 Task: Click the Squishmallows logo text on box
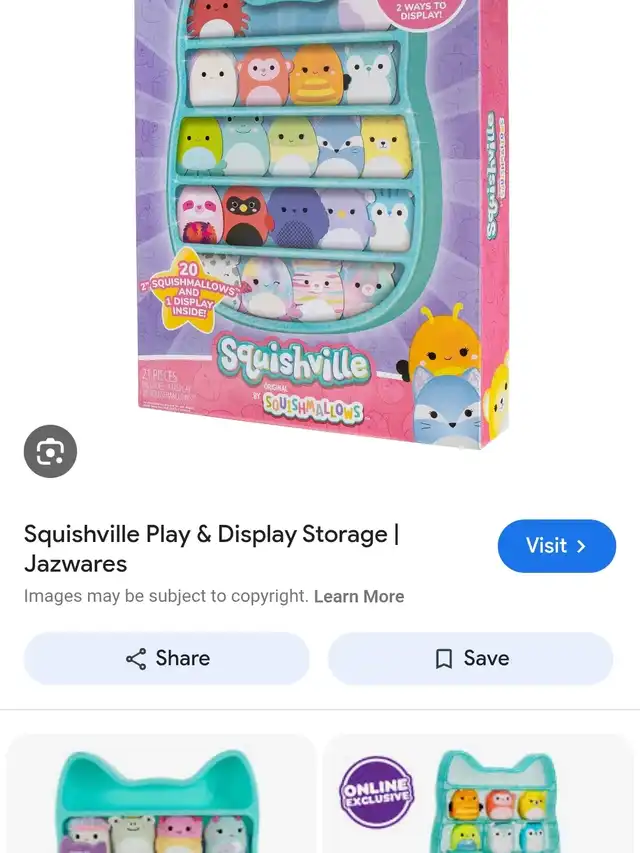pyautogui.click(x=312, y=409)
